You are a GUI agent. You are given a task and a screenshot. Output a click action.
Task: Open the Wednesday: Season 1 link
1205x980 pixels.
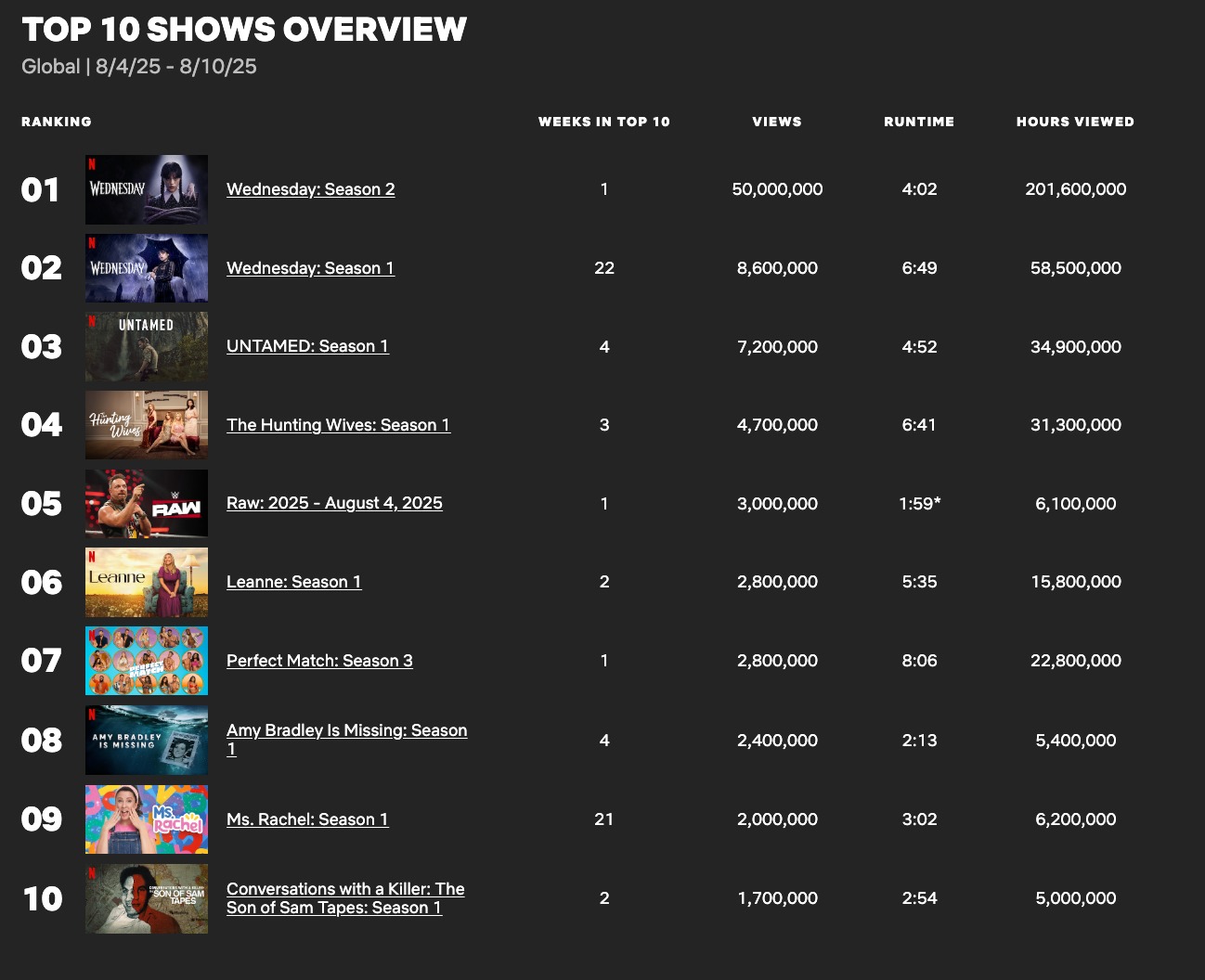[x=311, y=268]
